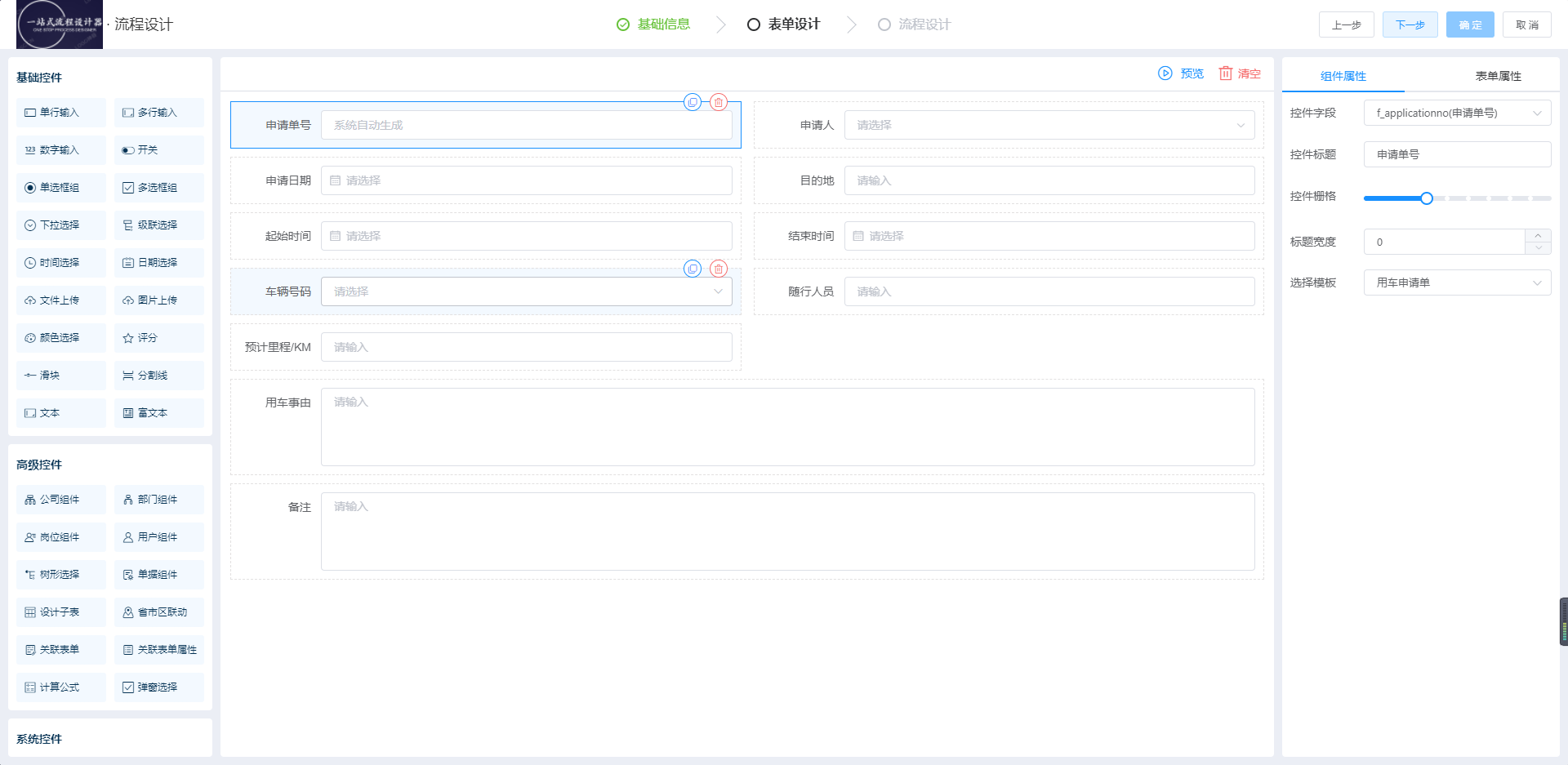Select the 单行输入 control icon

(30, 113)
